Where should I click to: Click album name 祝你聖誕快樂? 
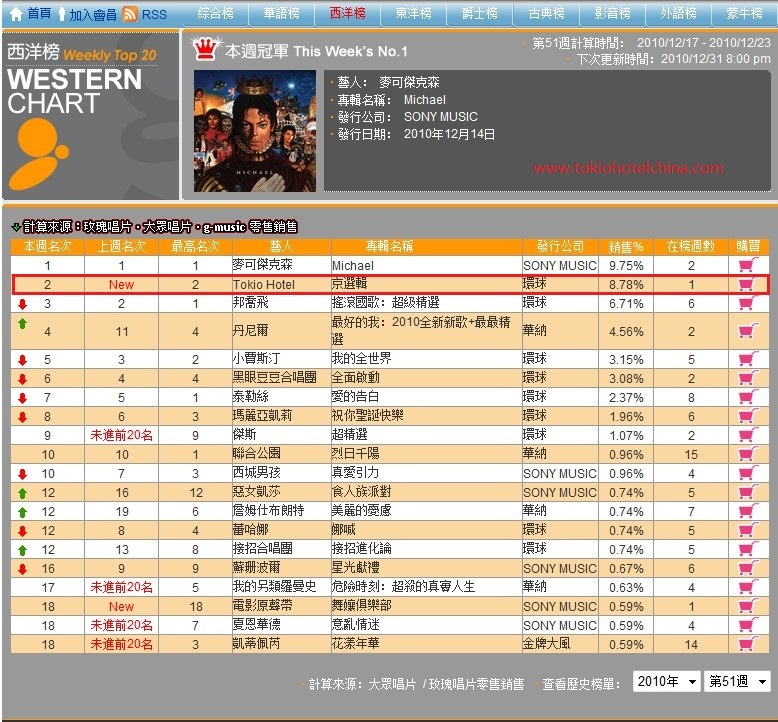click(x=367, y=415)
